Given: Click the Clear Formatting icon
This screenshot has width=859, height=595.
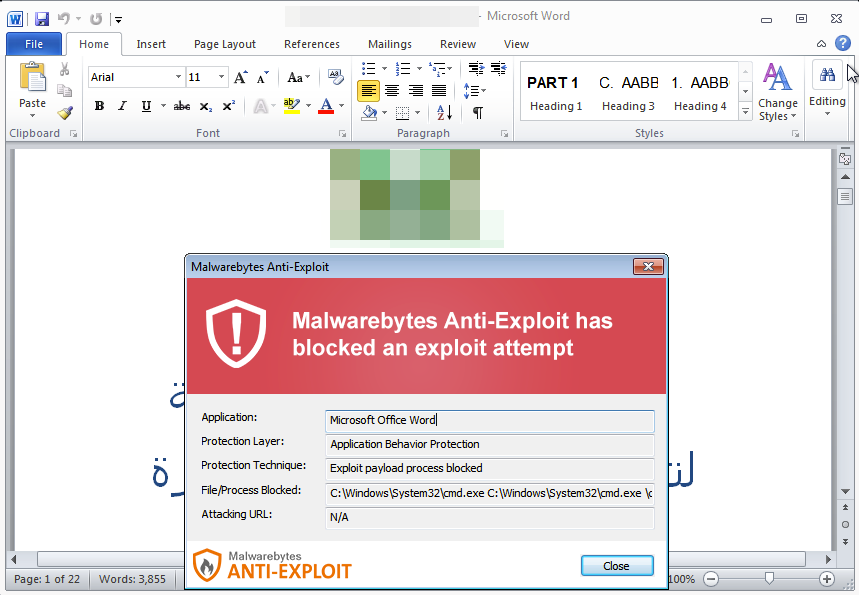Looking at the screenshot, I should point(335,77).
